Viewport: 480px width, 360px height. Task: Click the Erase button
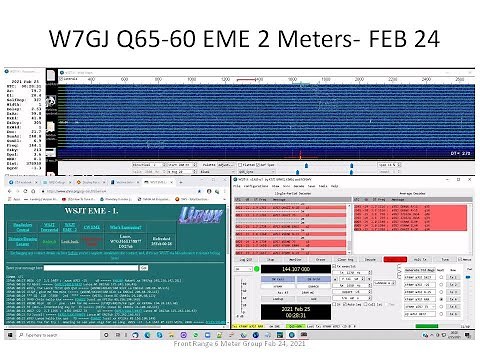(320, 259)
